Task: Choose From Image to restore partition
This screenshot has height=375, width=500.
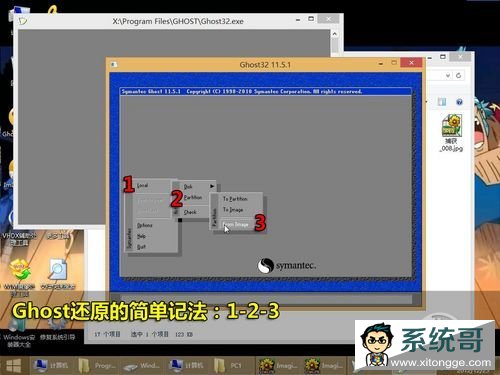Action: [x=236, y=224]
